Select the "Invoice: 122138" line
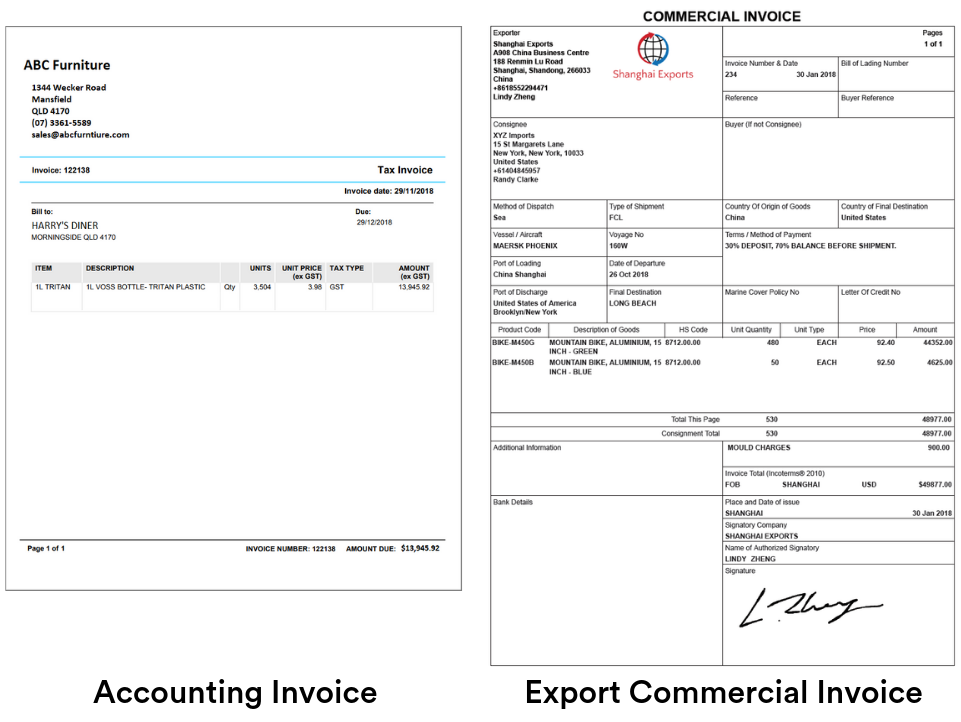961x722 pixels. click(x=61, y=170)
